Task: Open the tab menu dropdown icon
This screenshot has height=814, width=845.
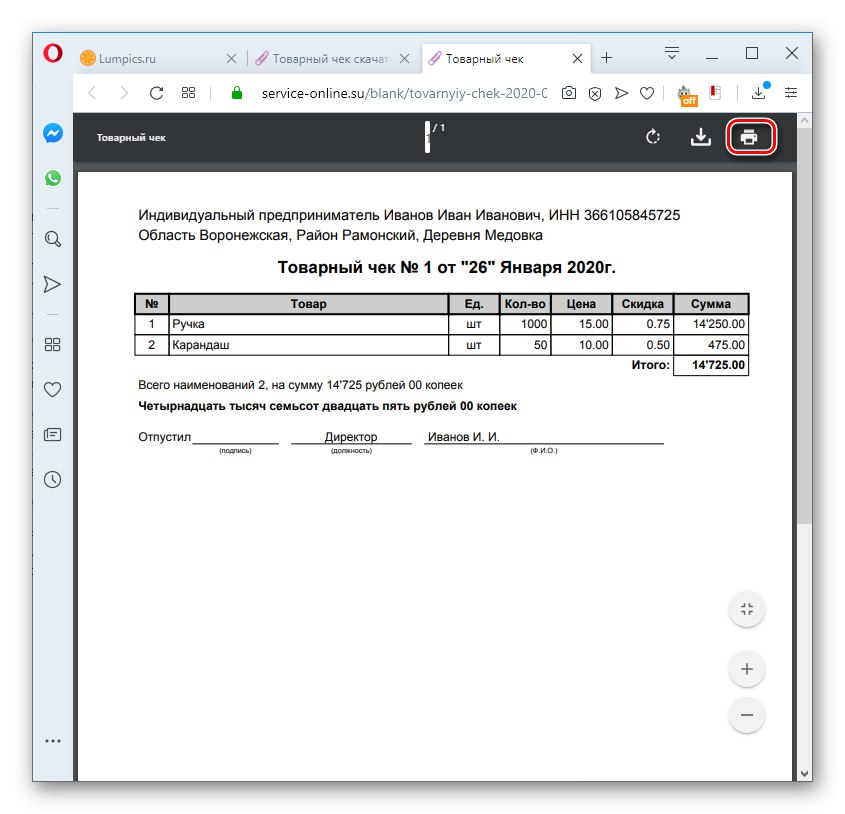Action: (671, 53)
